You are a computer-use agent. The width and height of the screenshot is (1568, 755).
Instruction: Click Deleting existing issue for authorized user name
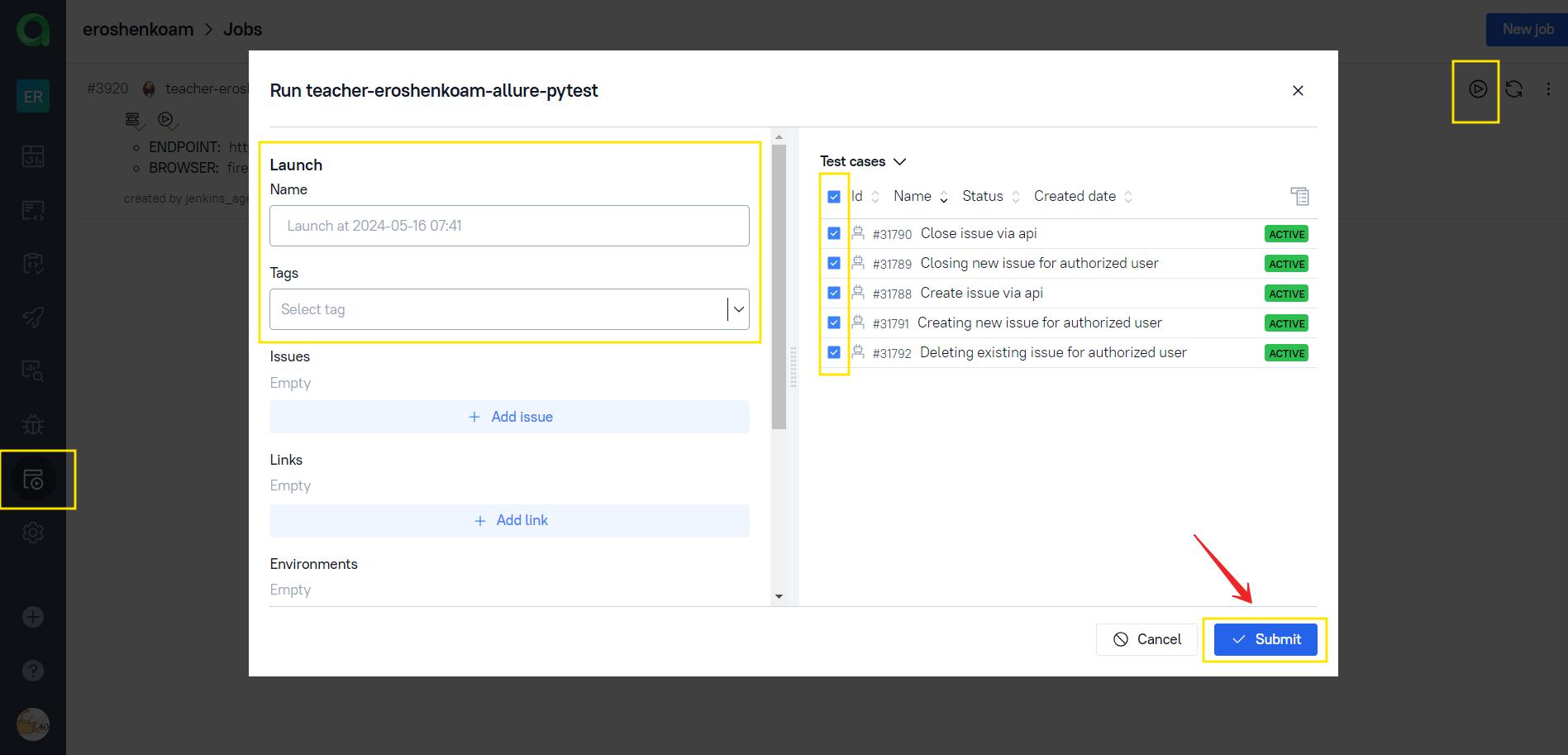click(x=1053, y=352)
